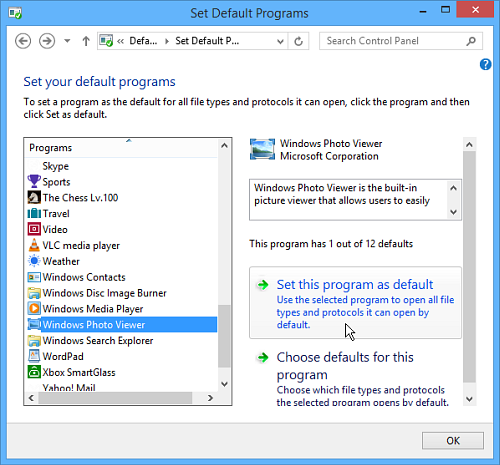Click Programs list horizontal scrollbar thumb

(x=115, y=398)
